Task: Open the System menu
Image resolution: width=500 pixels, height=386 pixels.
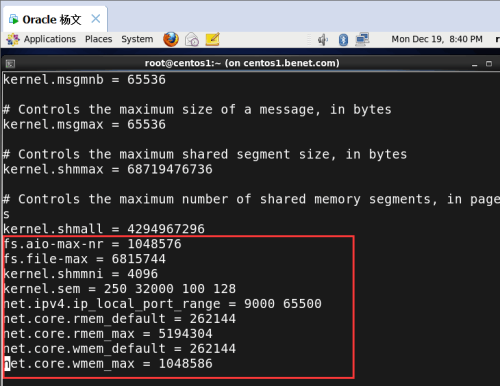Action: (137, 39)
